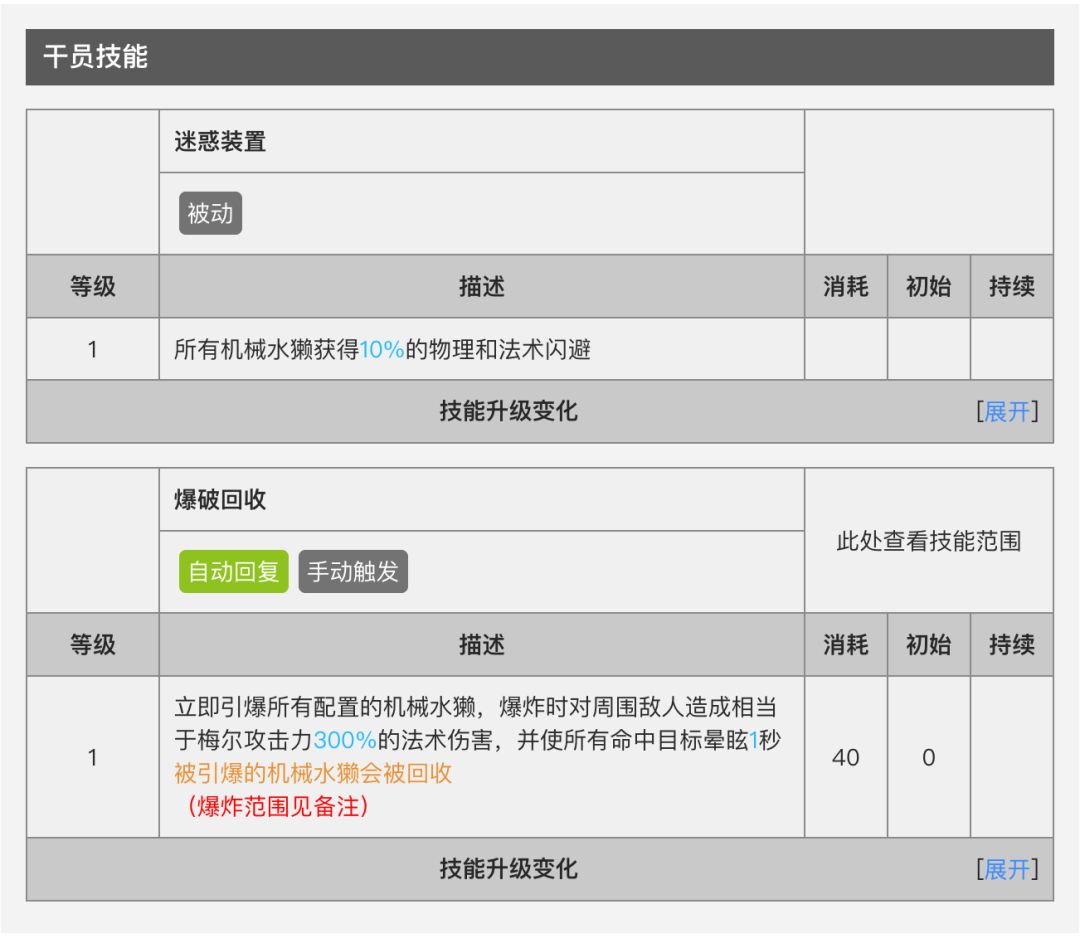This screenshot has height=948, width=1080.
Task: Click 技能升级变化 label under 迷惑装置
Action: (x=508, y=411)
